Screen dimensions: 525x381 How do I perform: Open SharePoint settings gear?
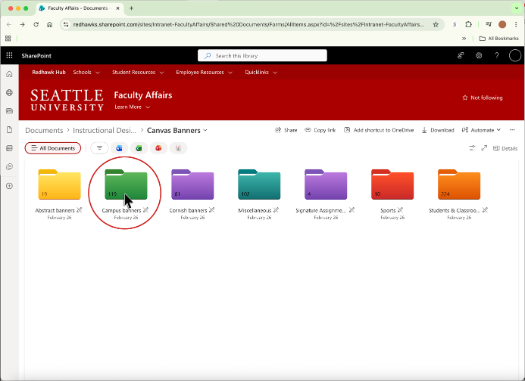[x=479, y=56]
